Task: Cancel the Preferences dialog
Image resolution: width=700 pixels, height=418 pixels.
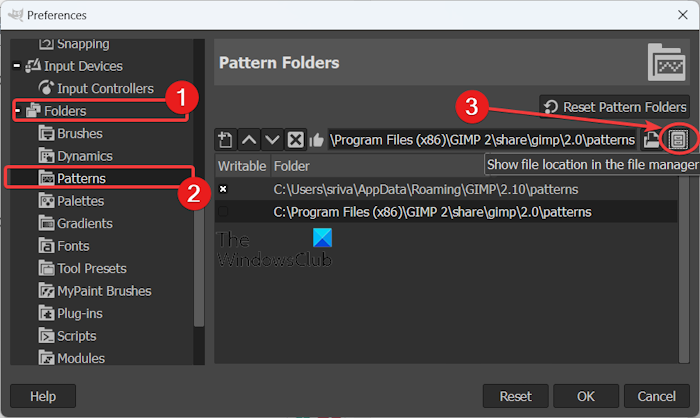Action: [x=656, y=396]
